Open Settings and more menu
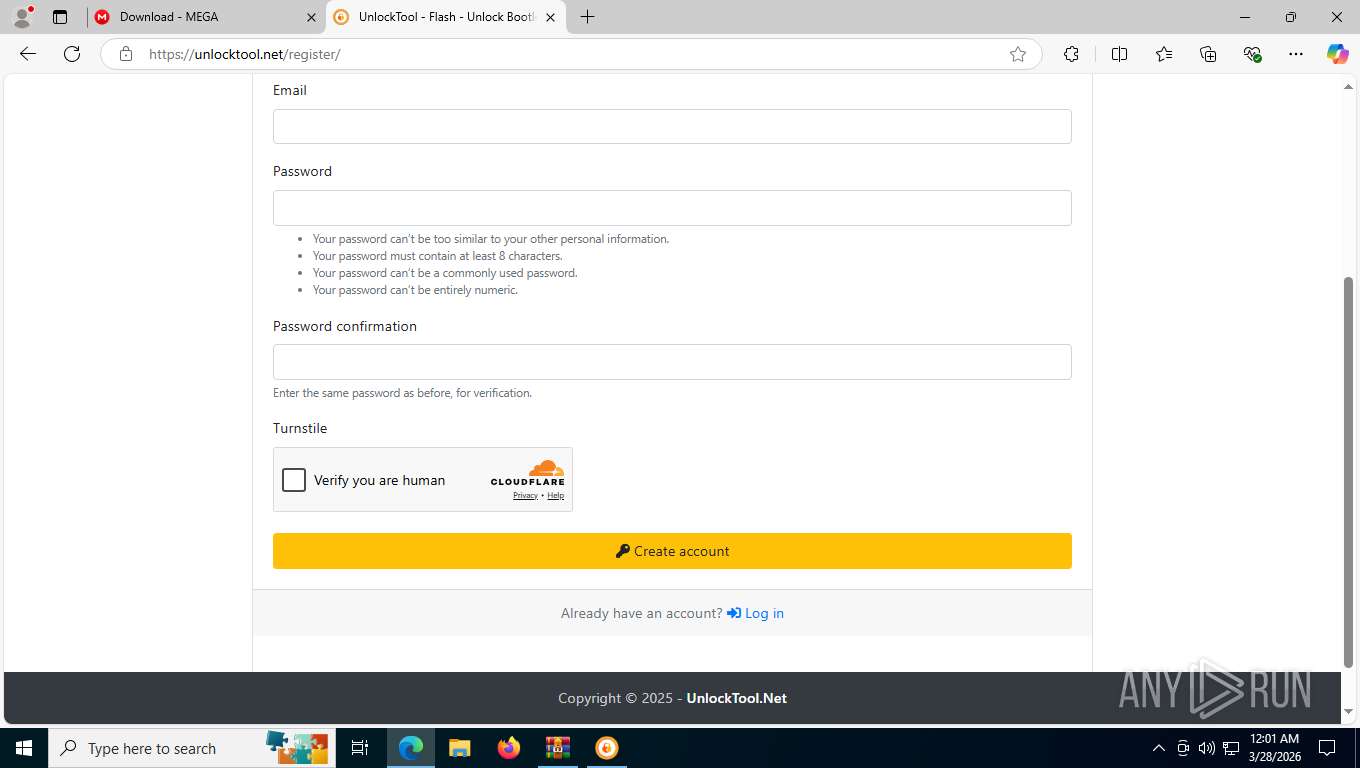Image resolution: width=1360 pixels, height=768 pixels. click(1296, 54)
